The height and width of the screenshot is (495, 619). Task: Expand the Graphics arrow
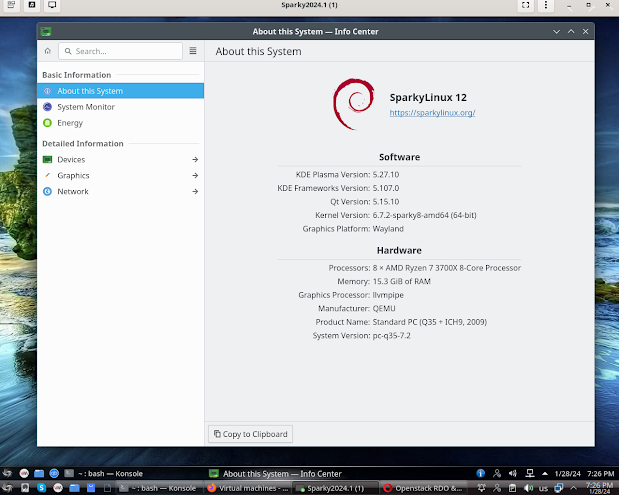(195, 175)
